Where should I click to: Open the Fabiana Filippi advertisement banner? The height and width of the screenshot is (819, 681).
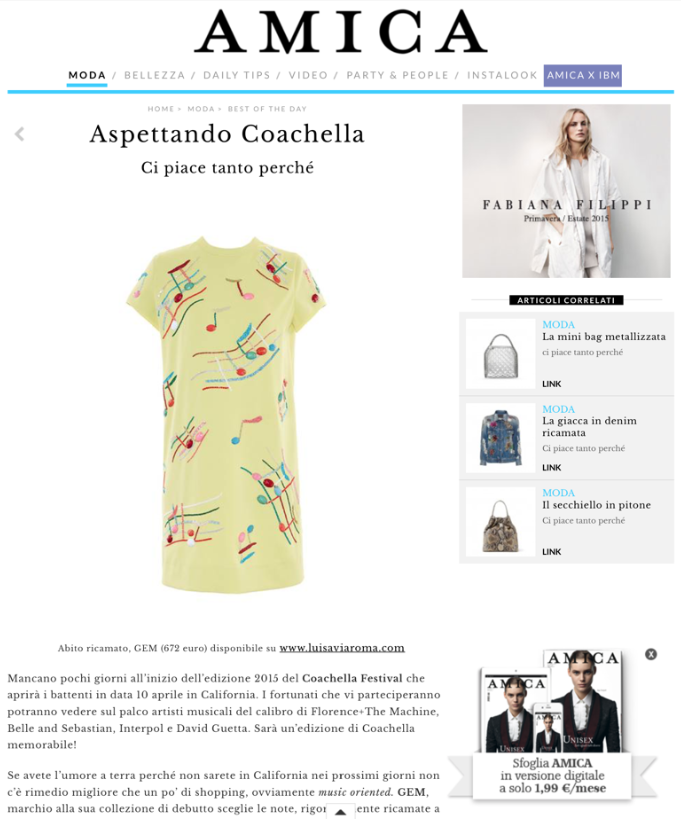[566, 191]
